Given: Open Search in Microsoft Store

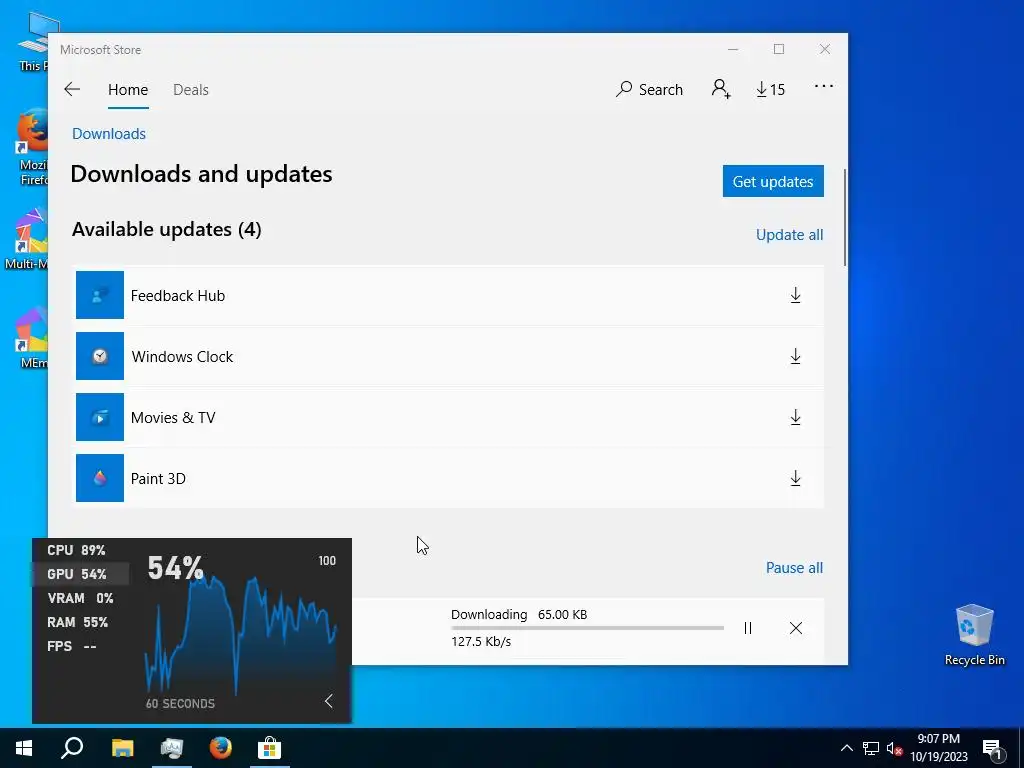Looking at the screenshot, I should 649,89.
